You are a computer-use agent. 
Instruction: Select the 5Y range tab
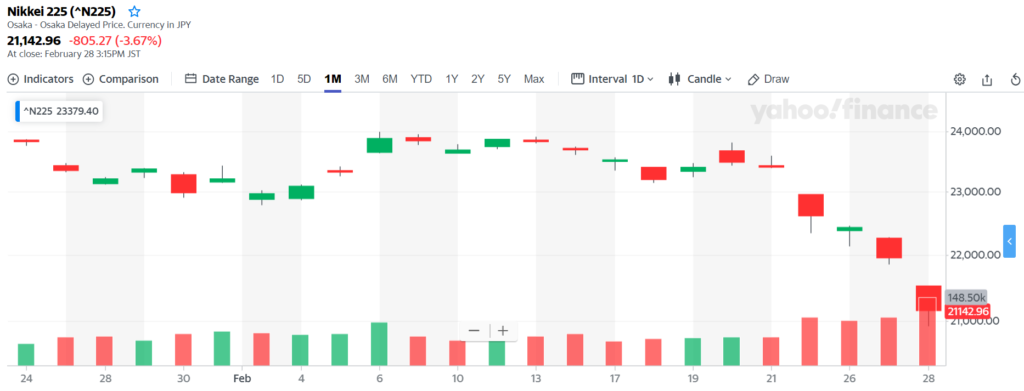[x=504, y=79]
